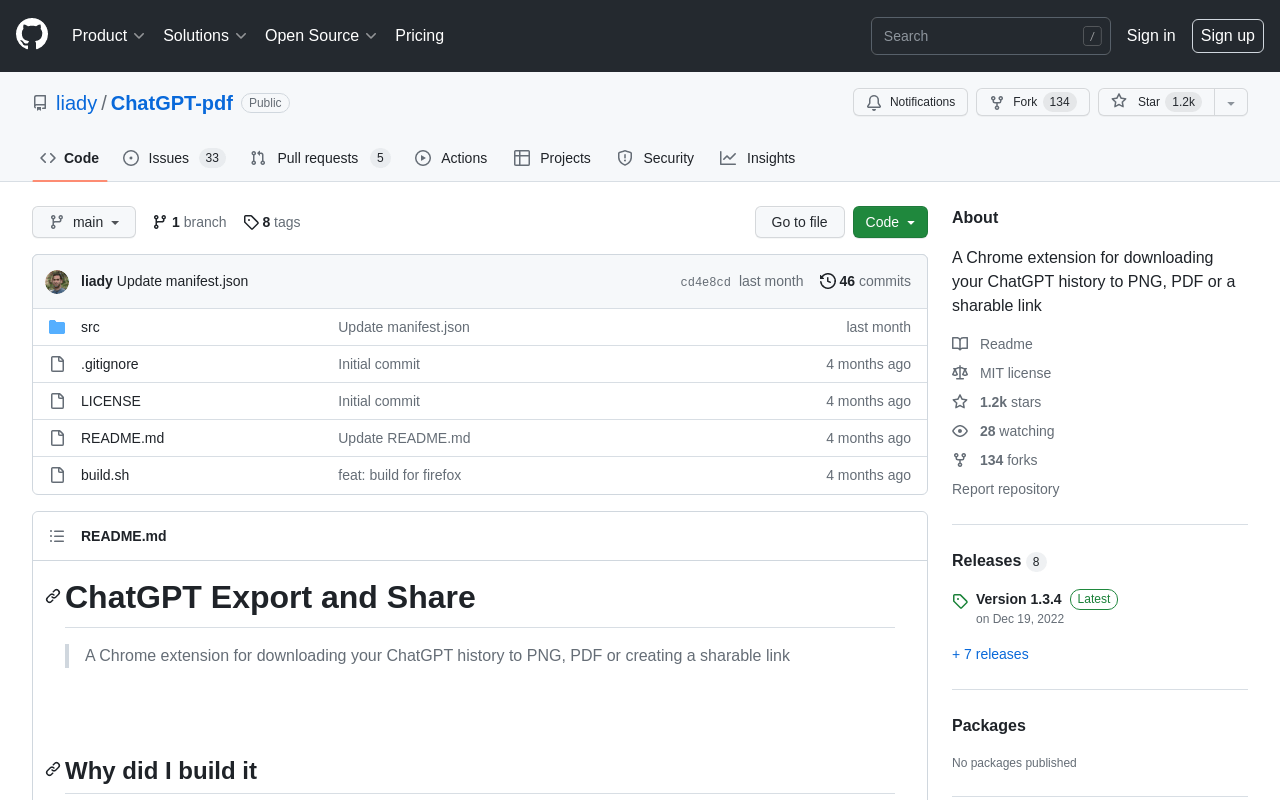Viewport: 1280px width, 800px height.
Task: Open README.md in the file list
Action: pyautogui.click(x=122, y=438)
